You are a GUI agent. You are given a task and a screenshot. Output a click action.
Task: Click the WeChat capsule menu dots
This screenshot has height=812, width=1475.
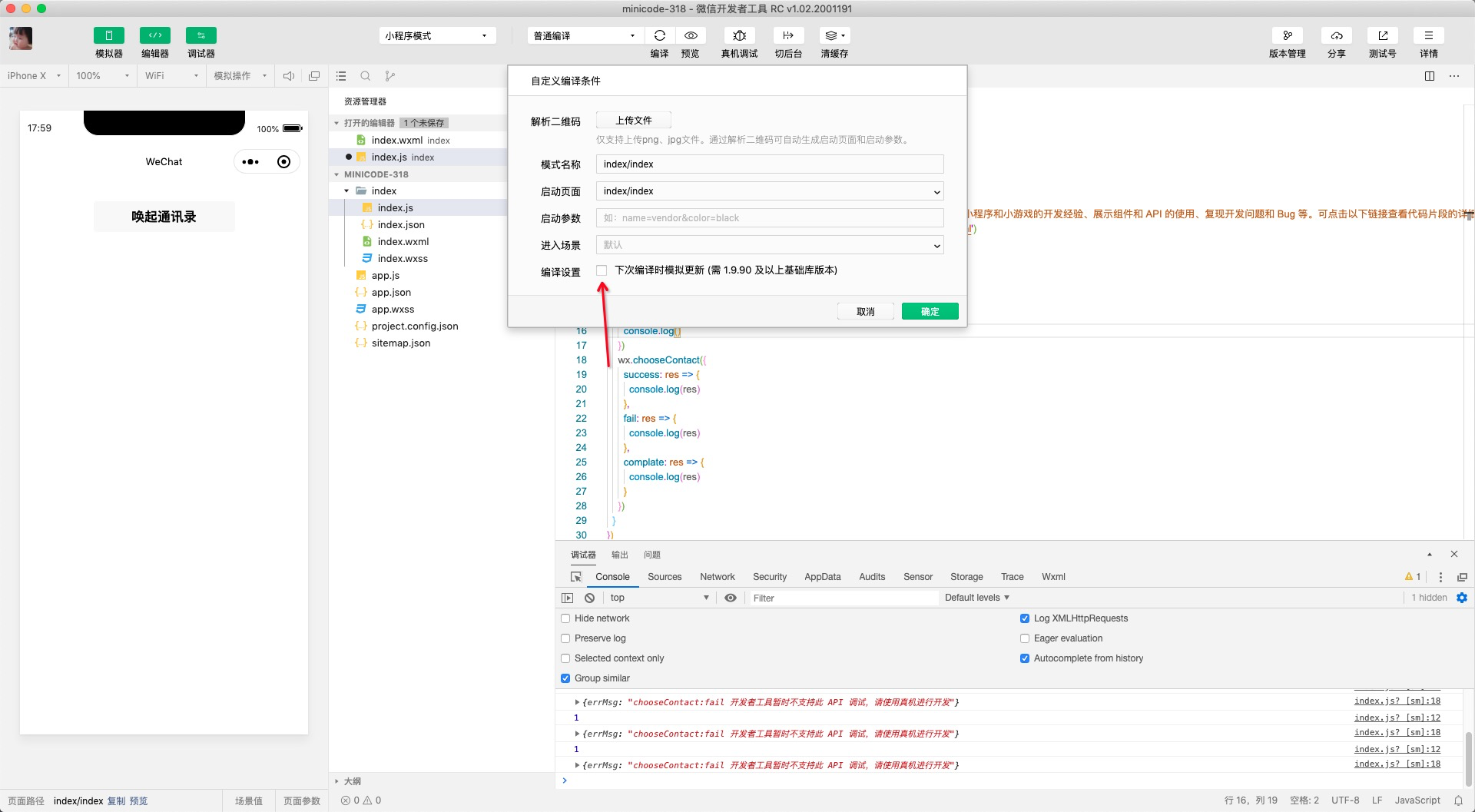pyautogui.click(x=250, y=162)
